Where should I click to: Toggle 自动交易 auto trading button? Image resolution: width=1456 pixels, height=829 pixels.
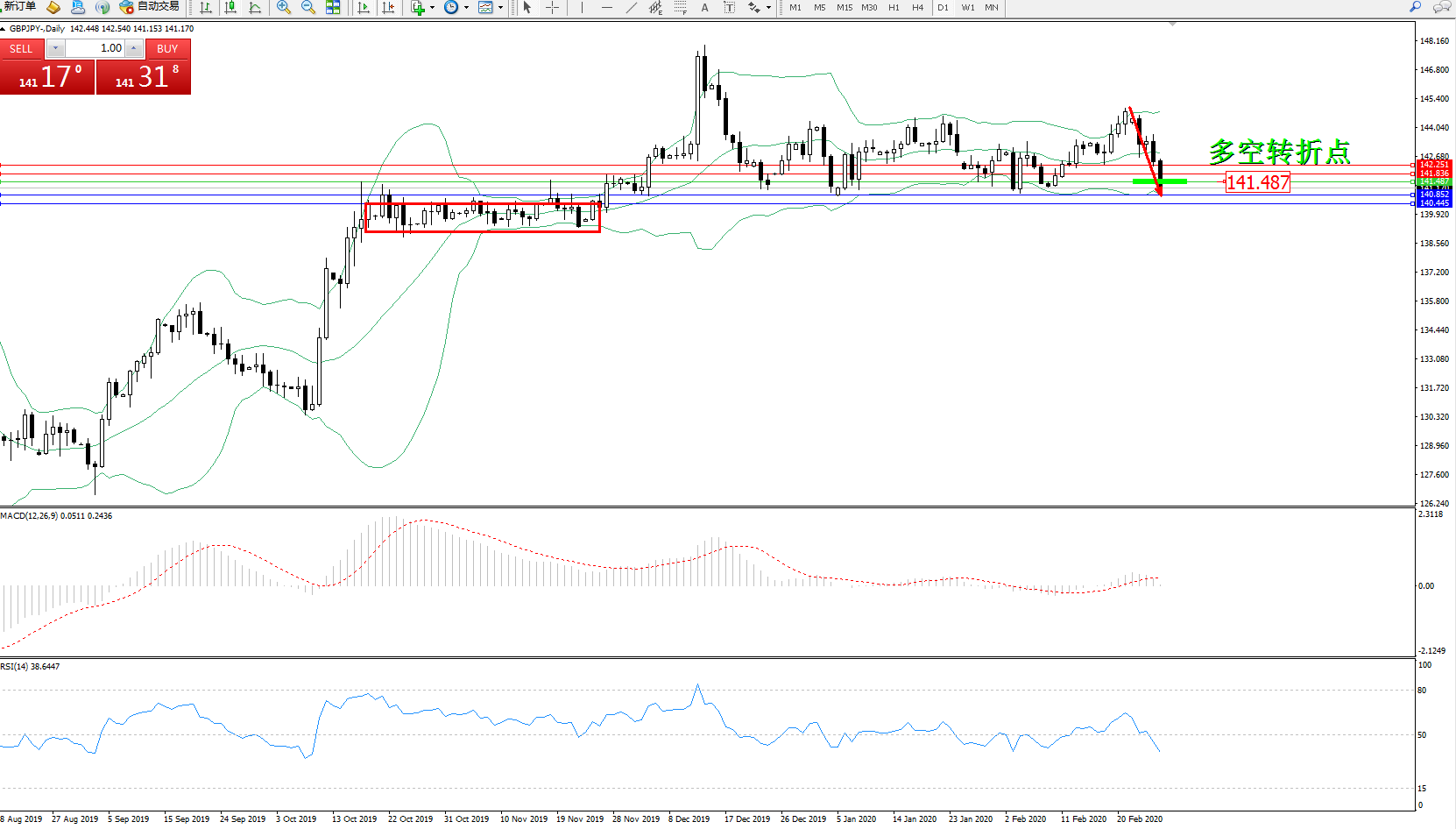coord(150,7)
